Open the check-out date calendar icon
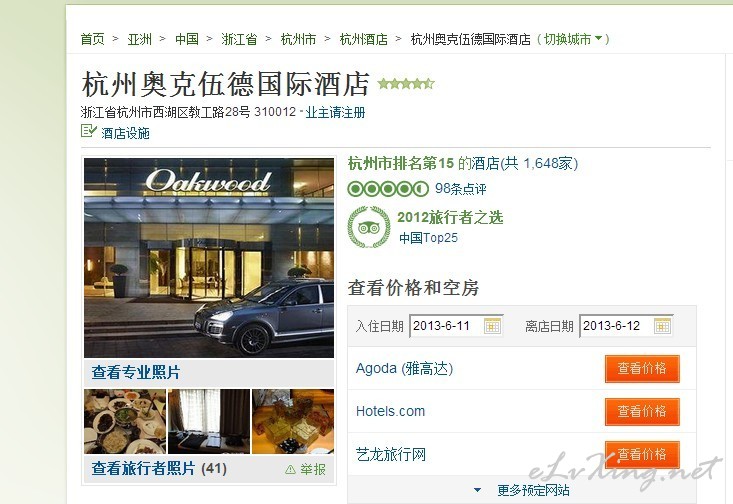Screen dimensions: 733x504 (x=662, y=326)
